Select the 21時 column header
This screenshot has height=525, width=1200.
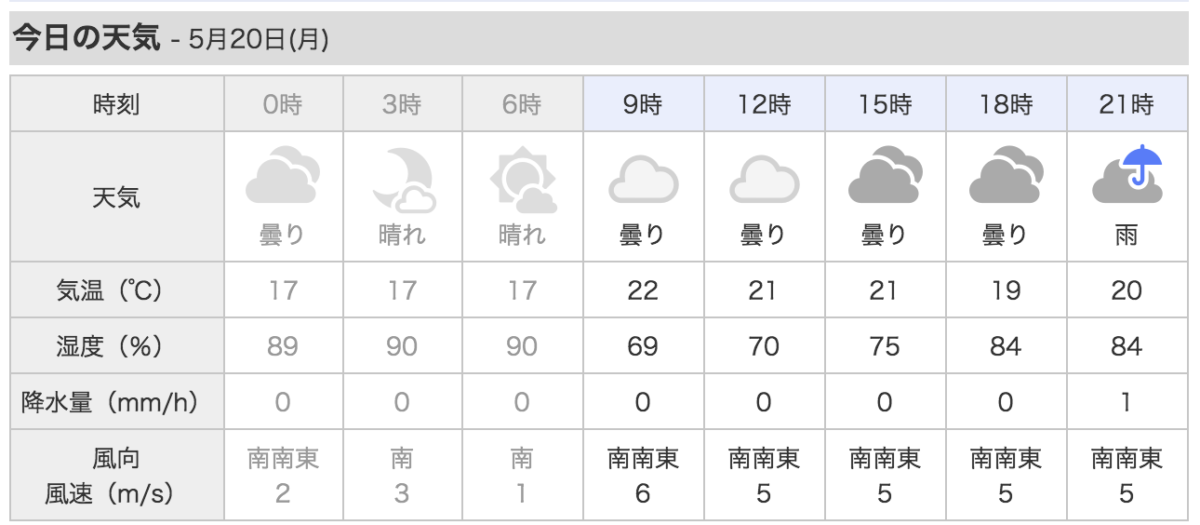(1127, 104)
